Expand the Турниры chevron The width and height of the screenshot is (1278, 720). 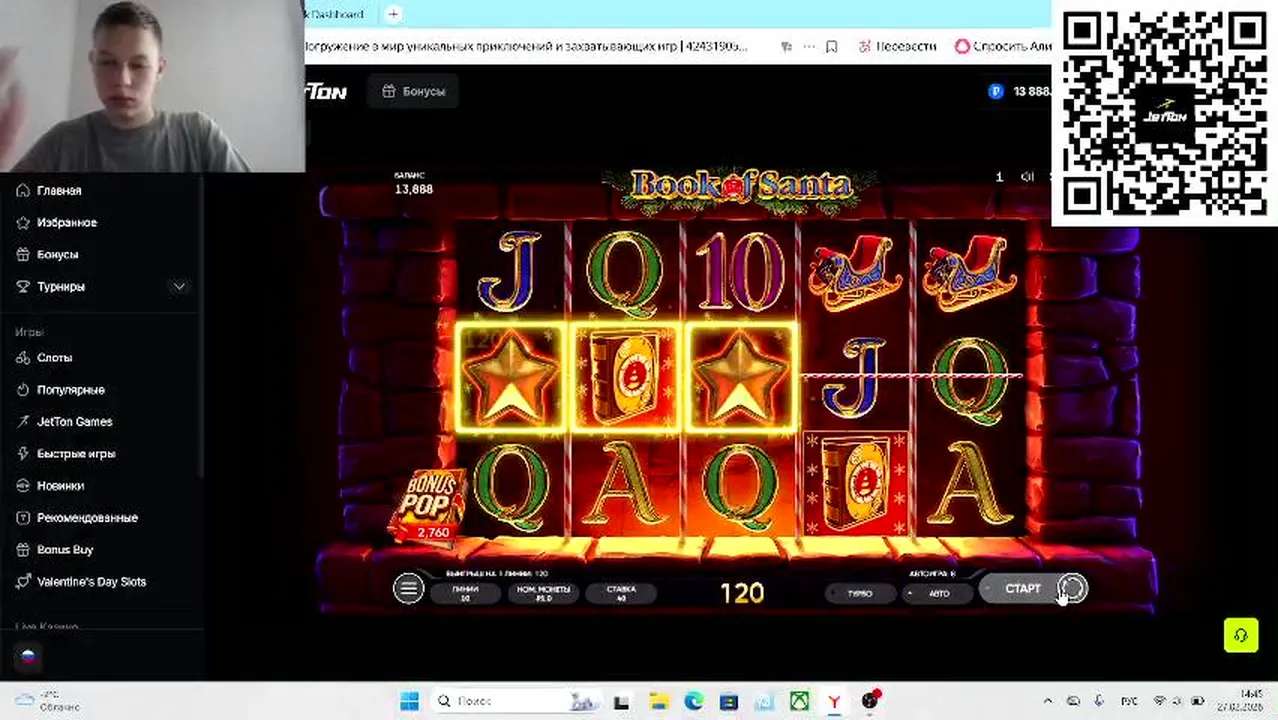(x=179, y=286)
